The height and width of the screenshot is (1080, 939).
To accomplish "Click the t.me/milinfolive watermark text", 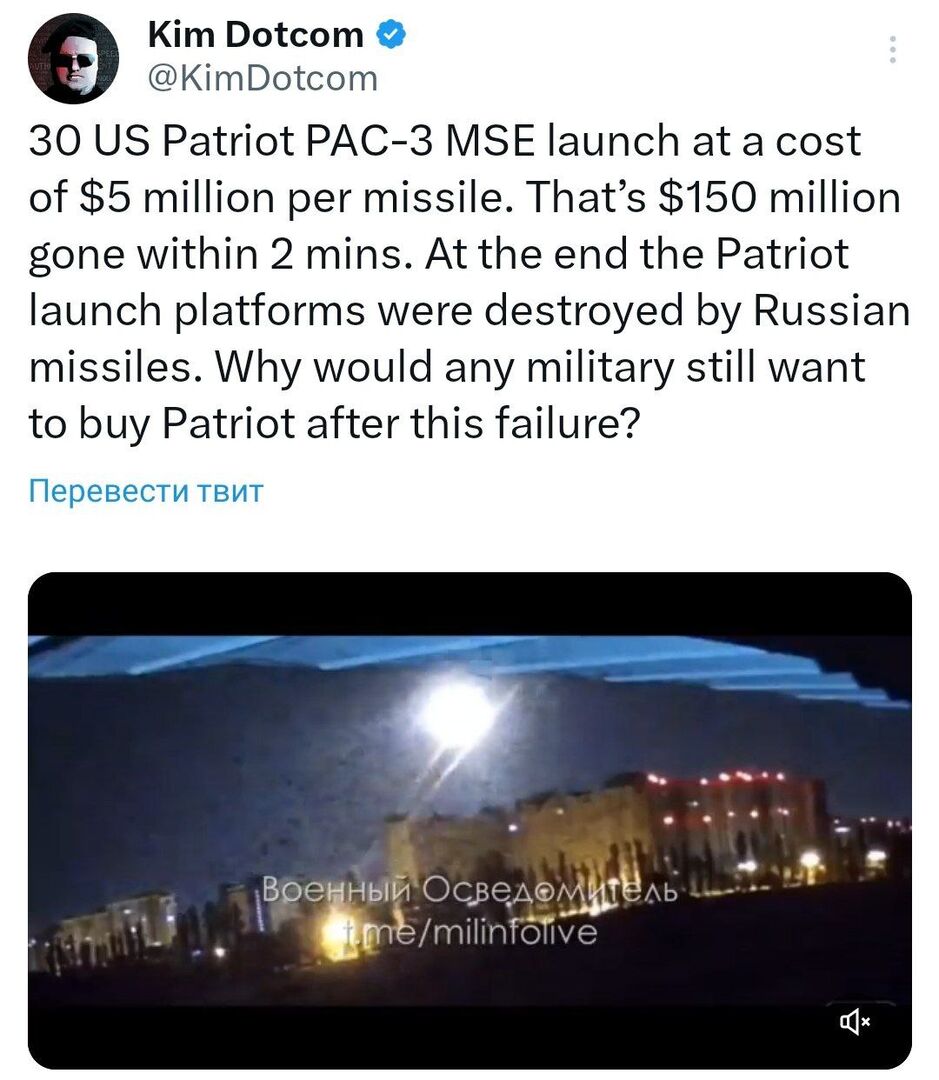I will pyautogui.click(x=468, y=932).
